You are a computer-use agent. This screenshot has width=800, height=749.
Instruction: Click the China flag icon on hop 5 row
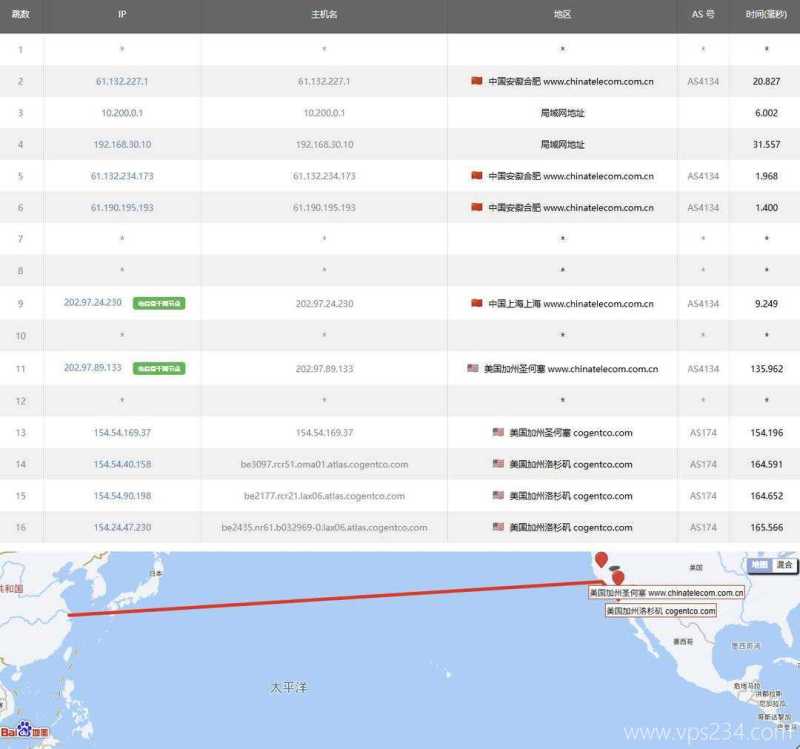pos(475,176)
